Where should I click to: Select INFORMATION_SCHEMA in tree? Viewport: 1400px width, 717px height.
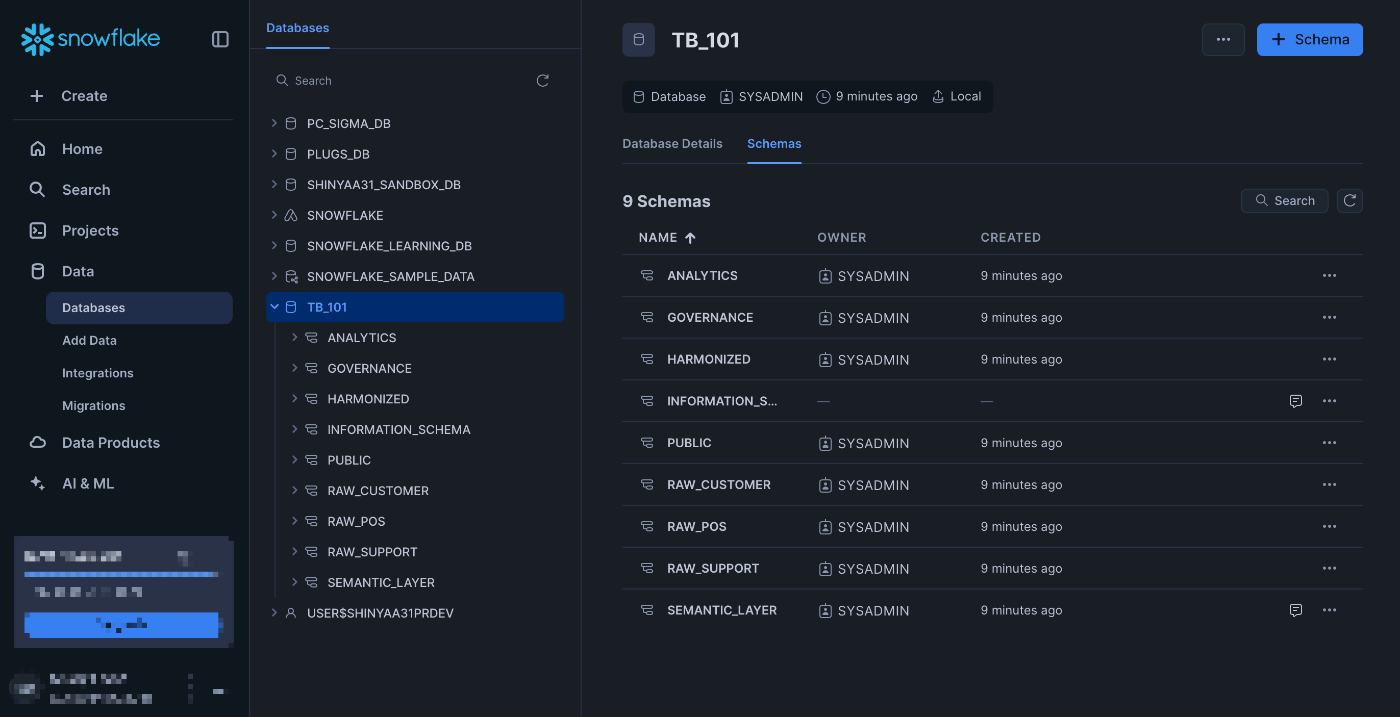pyautogui.click(x=399, y=430)
